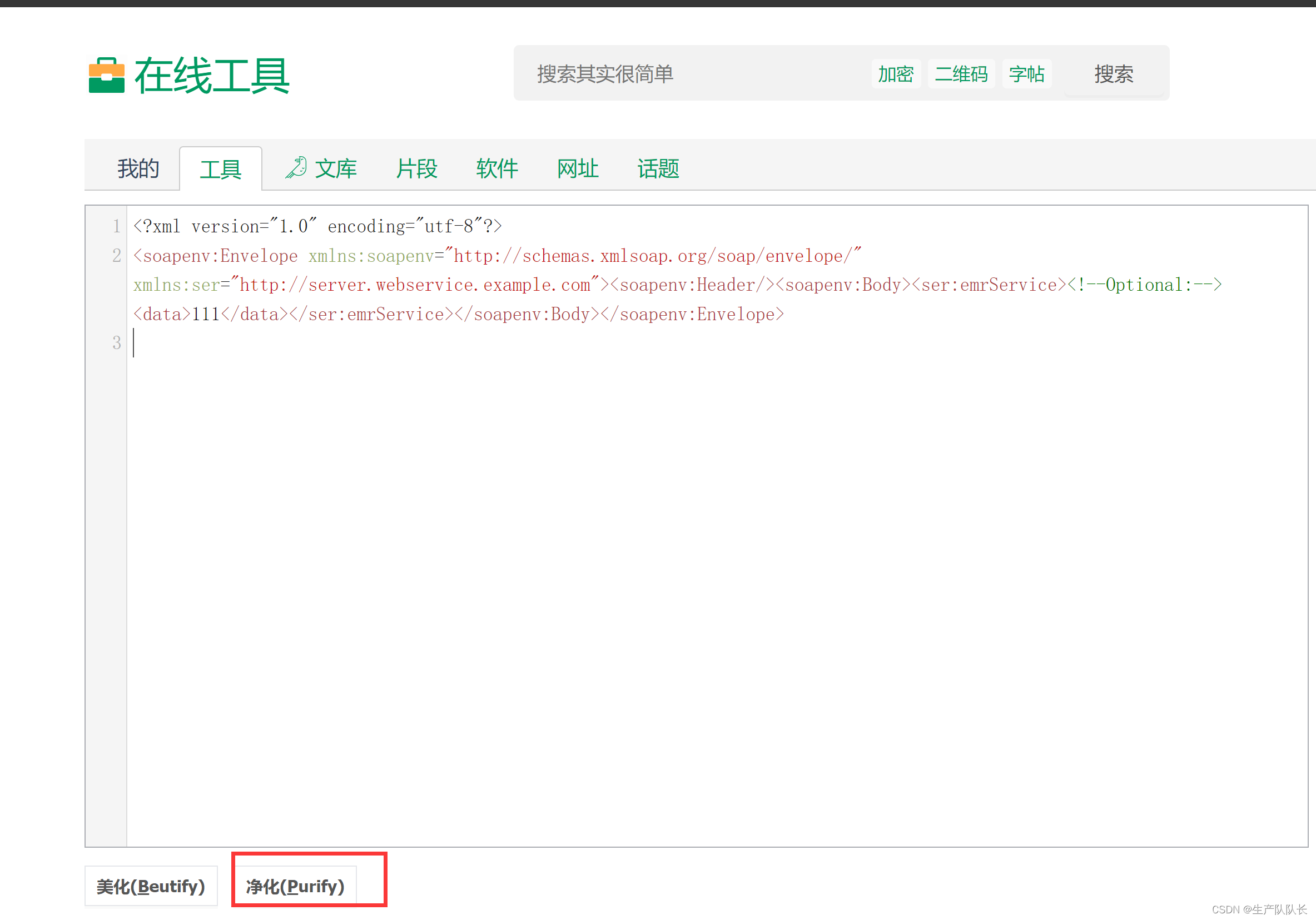Open the 片段 tab

(416, 168)
